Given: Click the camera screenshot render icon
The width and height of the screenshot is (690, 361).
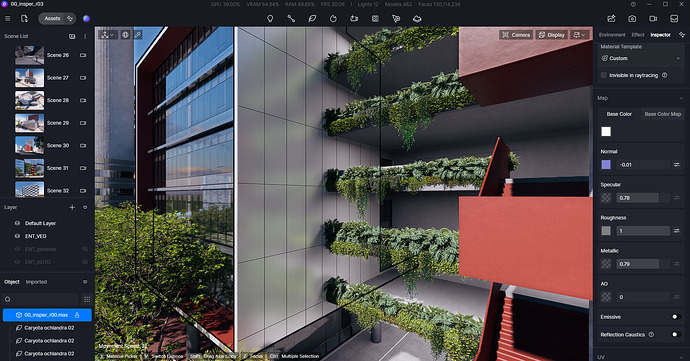Looking at the screenshot, I should coord(632,18).
